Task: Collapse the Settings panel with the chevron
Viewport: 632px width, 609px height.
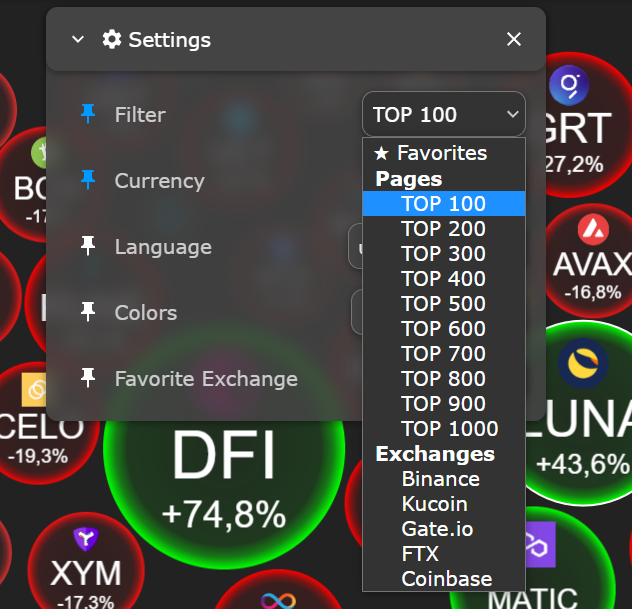Action: (x=77, y=39)
